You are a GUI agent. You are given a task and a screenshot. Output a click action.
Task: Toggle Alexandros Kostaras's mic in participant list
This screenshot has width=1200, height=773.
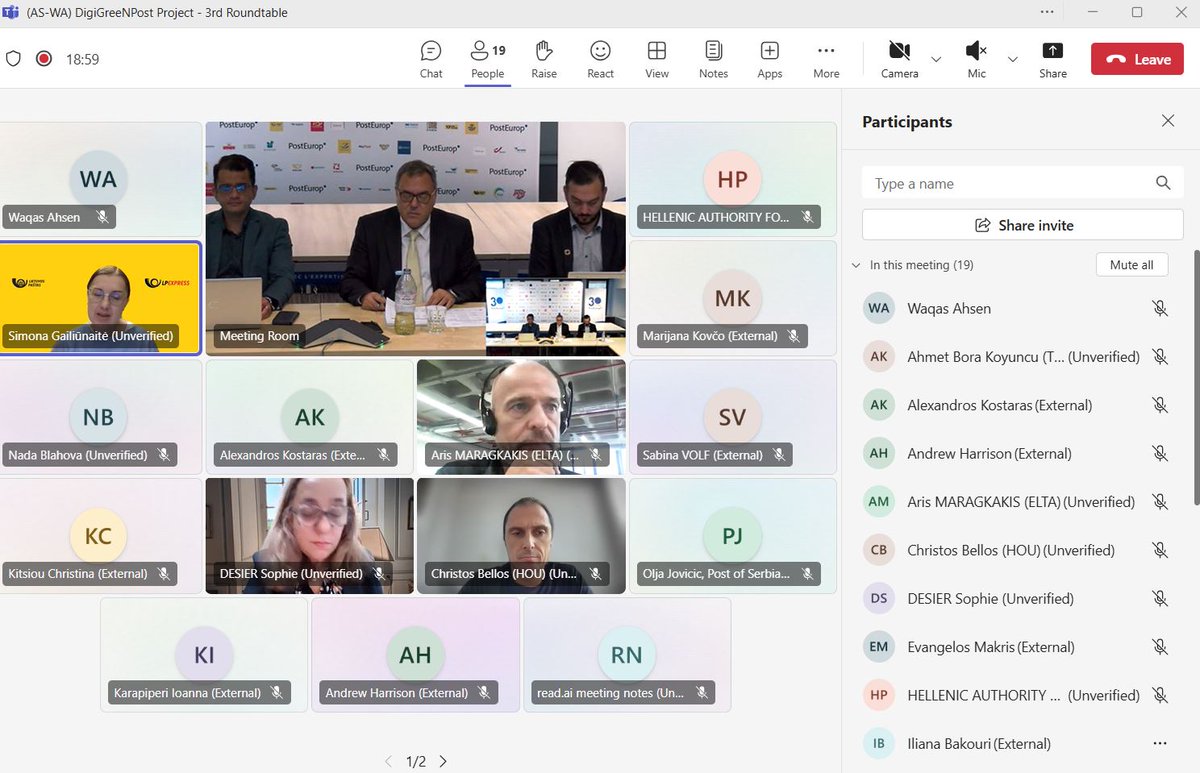click(x=1159, y=405)
